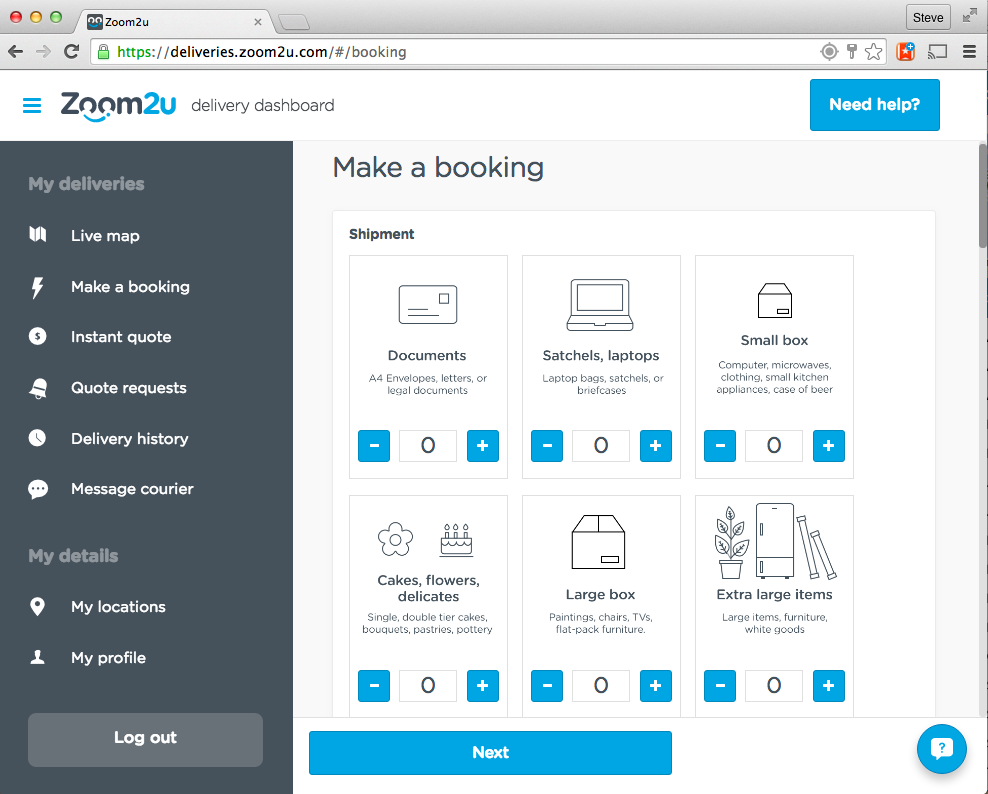
Task: Click the cast screen icon
Action: [x=938, y=52]
